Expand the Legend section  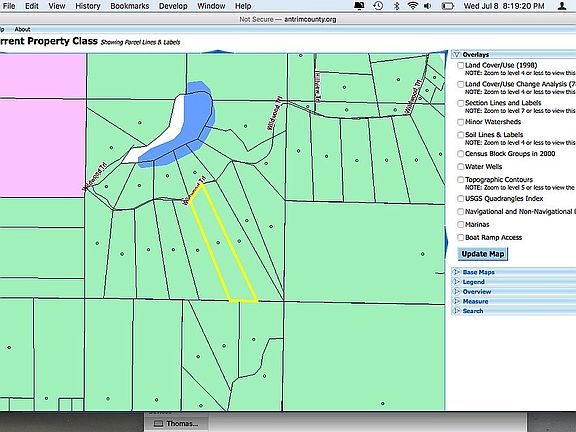(x=474, y=282)
